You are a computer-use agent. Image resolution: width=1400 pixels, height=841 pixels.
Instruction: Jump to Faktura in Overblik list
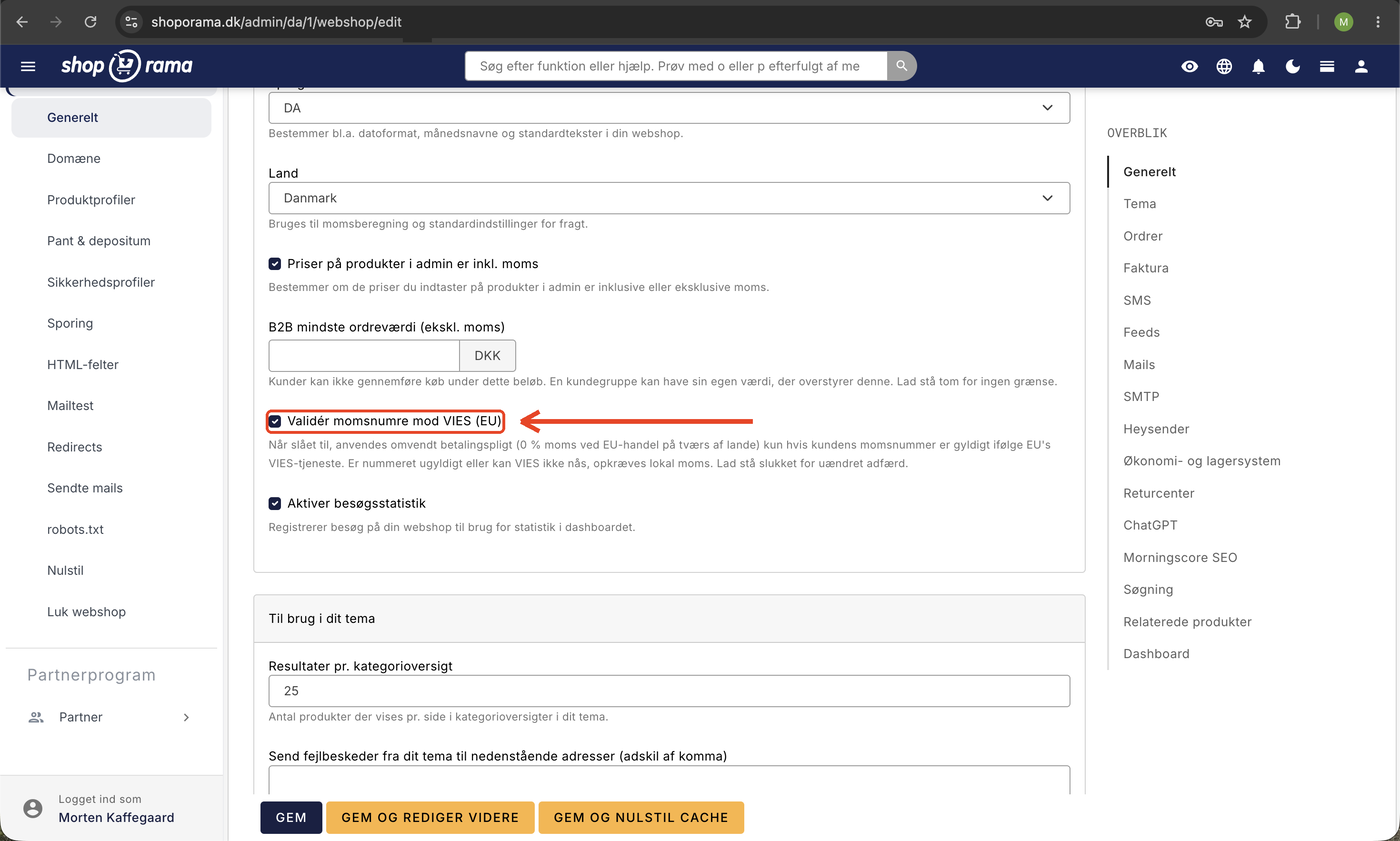tap(1146, 268)
